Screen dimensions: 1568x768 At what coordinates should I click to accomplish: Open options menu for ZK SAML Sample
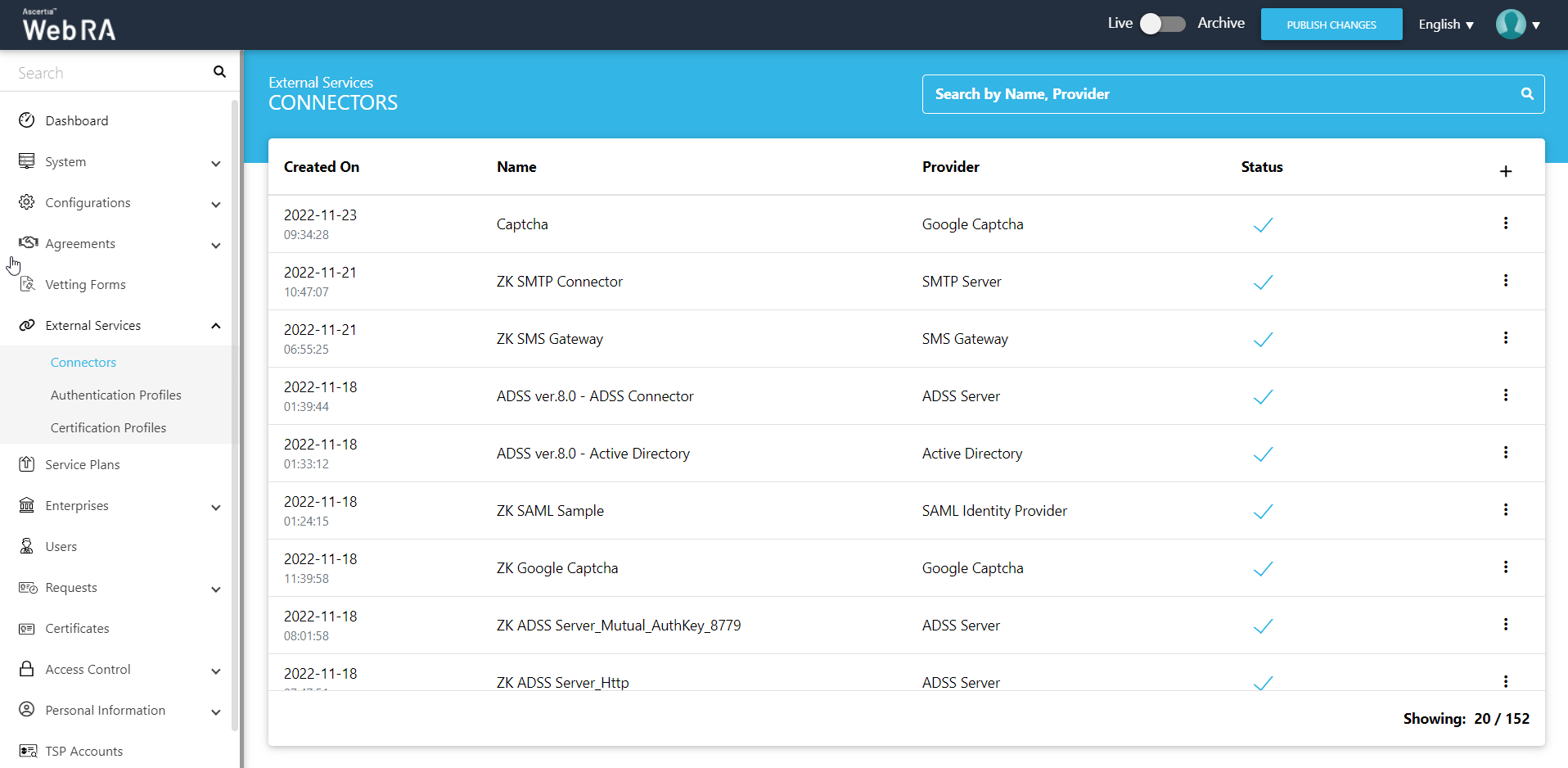click(1505, 509)
